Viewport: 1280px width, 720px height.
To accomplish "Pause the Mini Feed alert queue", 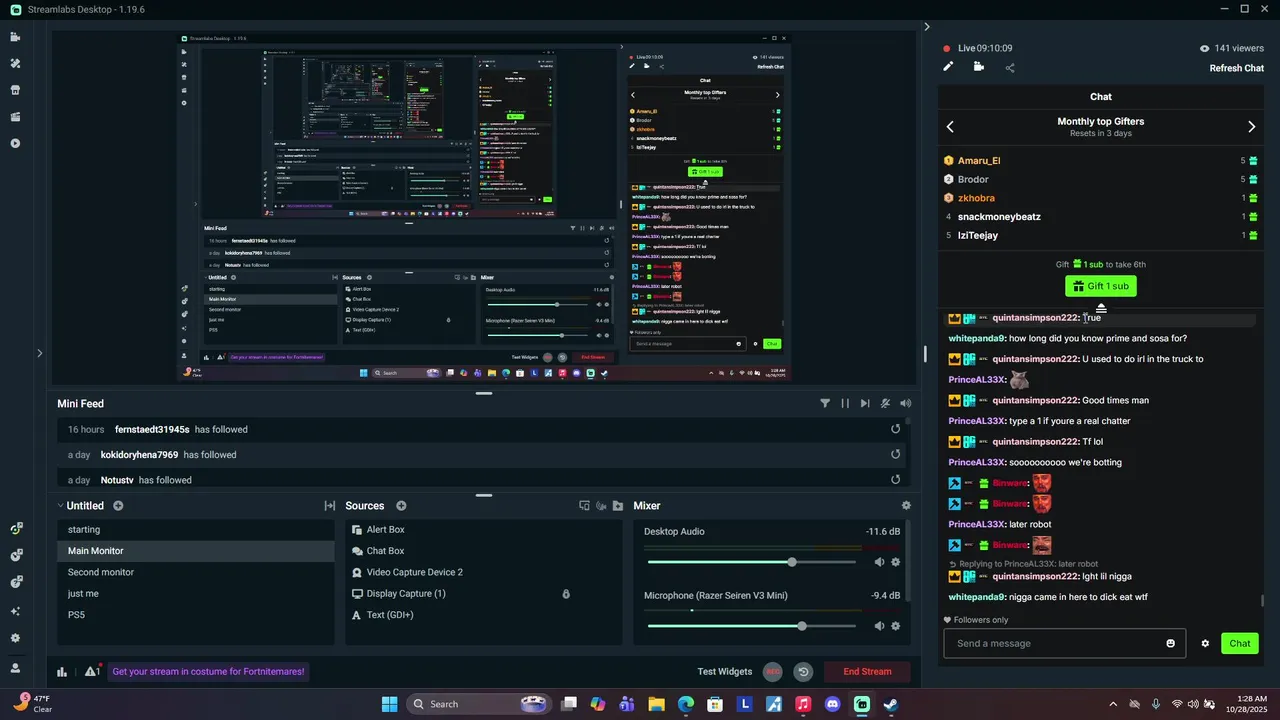I will tap(845, 404).
